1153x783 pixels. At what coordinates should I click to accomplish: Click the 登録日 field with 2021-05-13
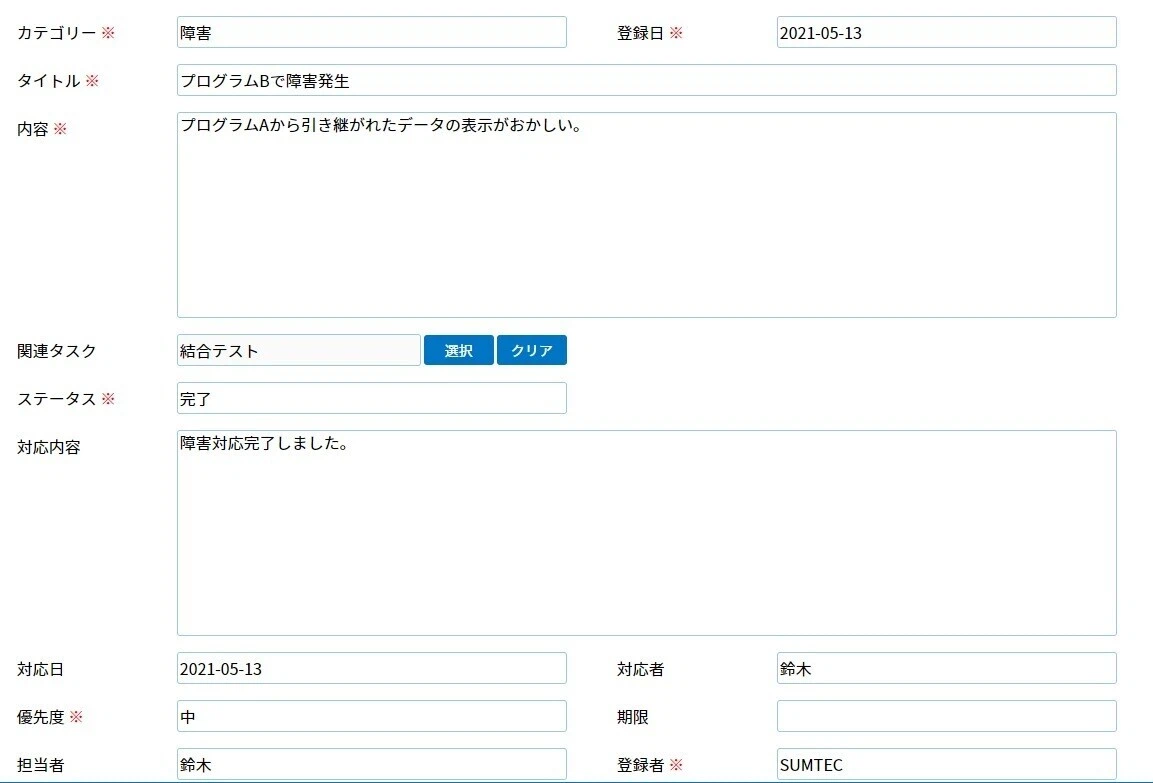click(x=946, y=32)
